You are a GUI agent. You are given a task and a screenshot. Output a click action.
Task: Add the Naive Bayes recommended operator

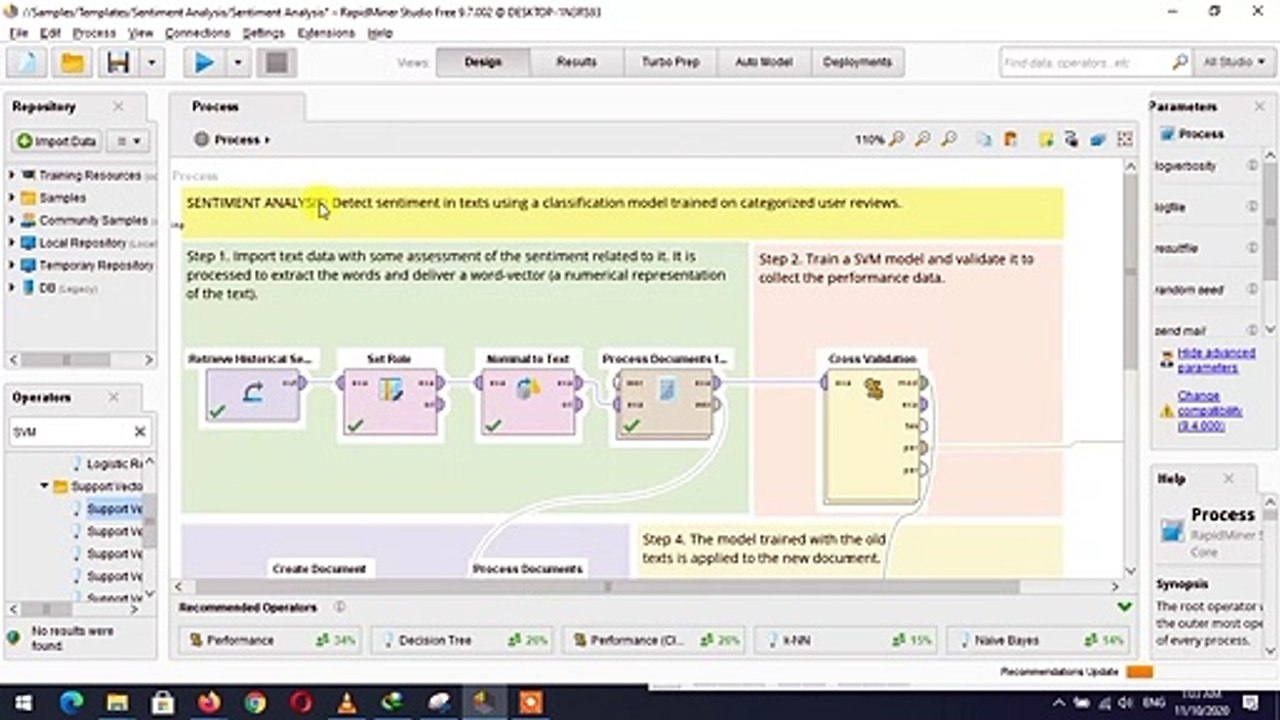pyautogui.click(x=1037, y=640)
